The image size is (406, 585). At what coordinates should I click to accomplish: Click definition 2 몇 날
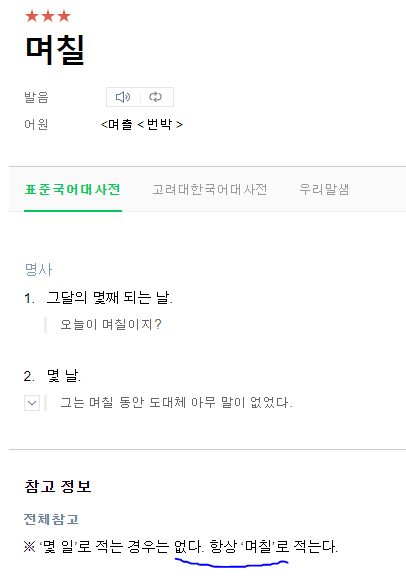pyautogui.click(x=63, y=376)
